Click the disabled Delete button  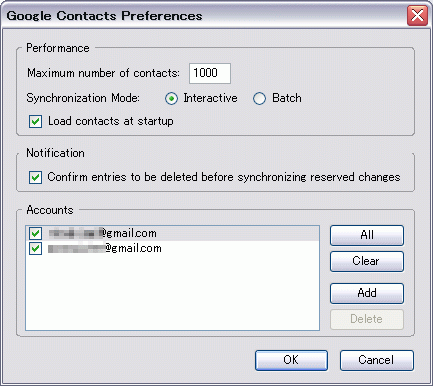click(x=367, y=319)
